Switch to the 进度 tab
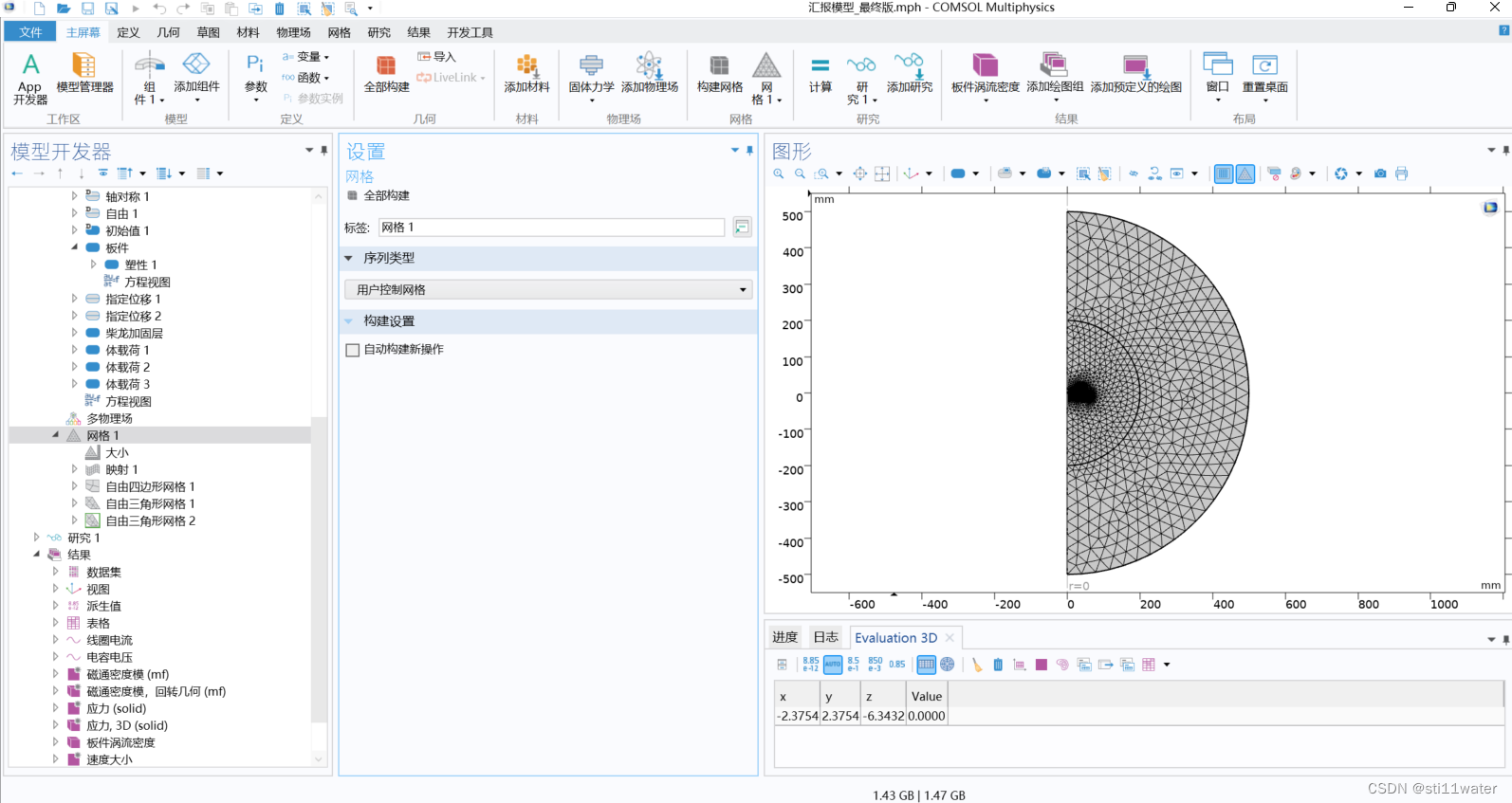This screenshot has width=1512, height=803. click(x=784, y=637)
